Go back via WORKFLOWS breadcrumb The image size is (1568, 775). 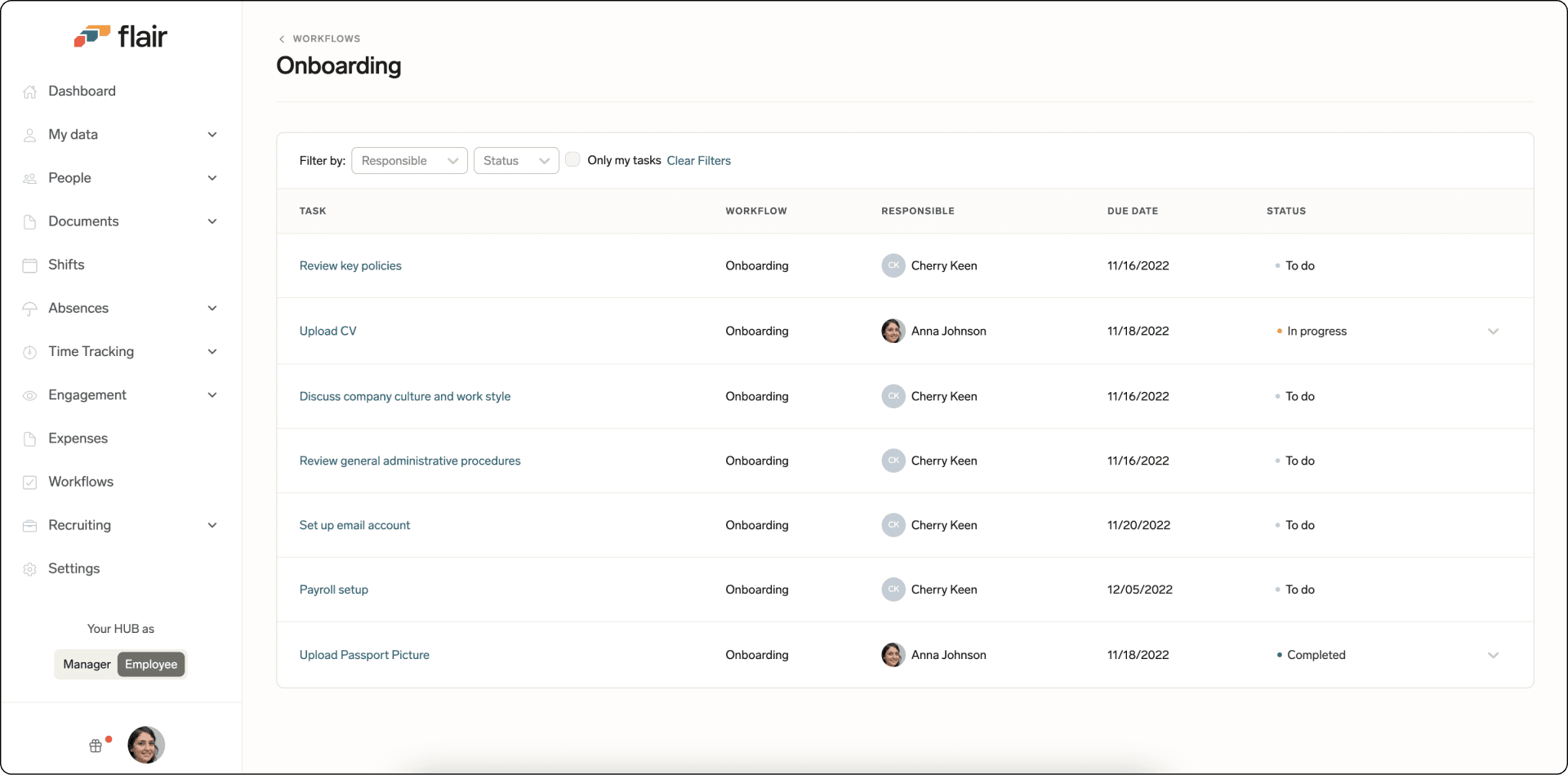click(x=327, y=38)
